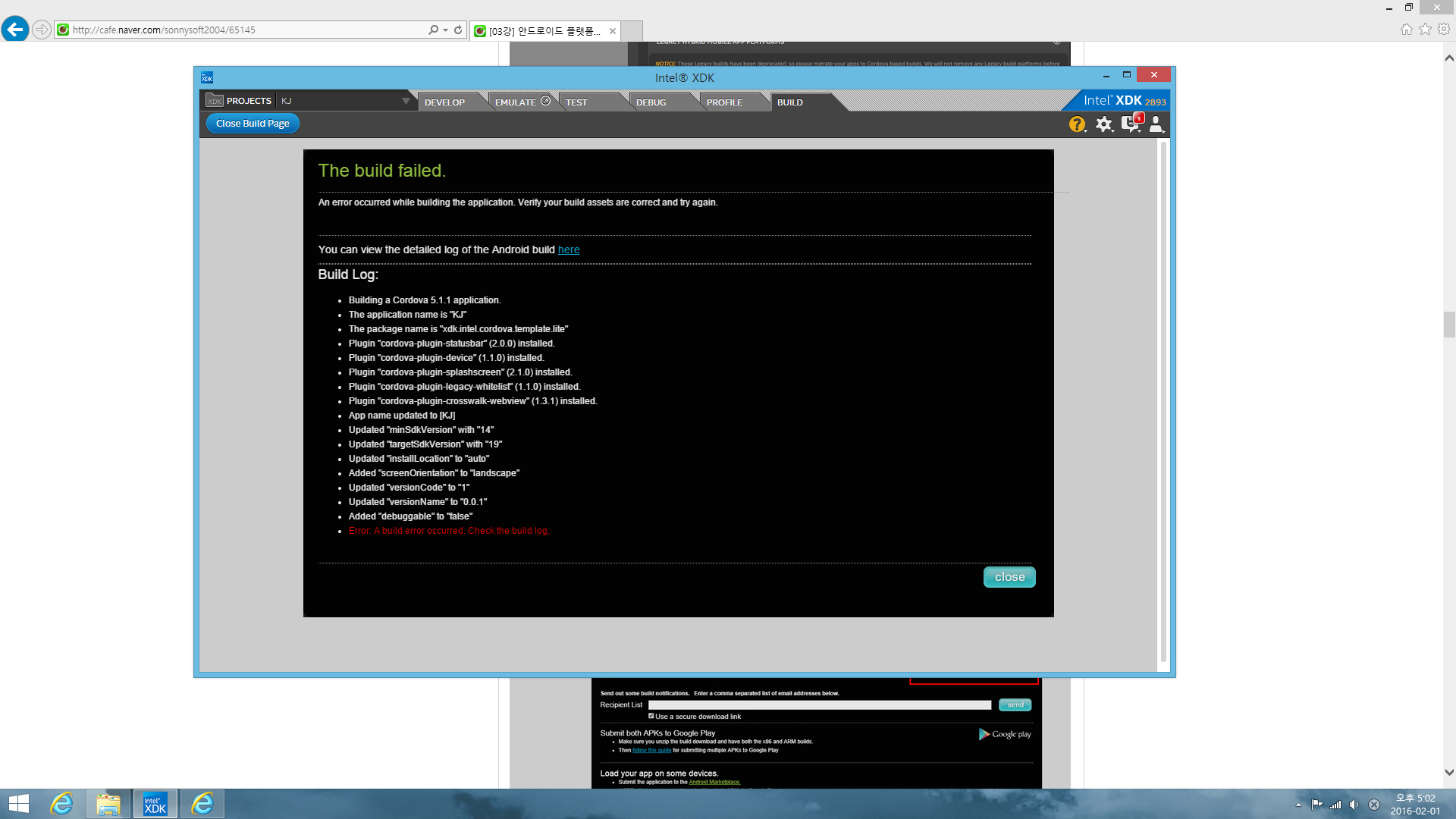
Task: Switch to the DEBUG tab
Action: 651,102
